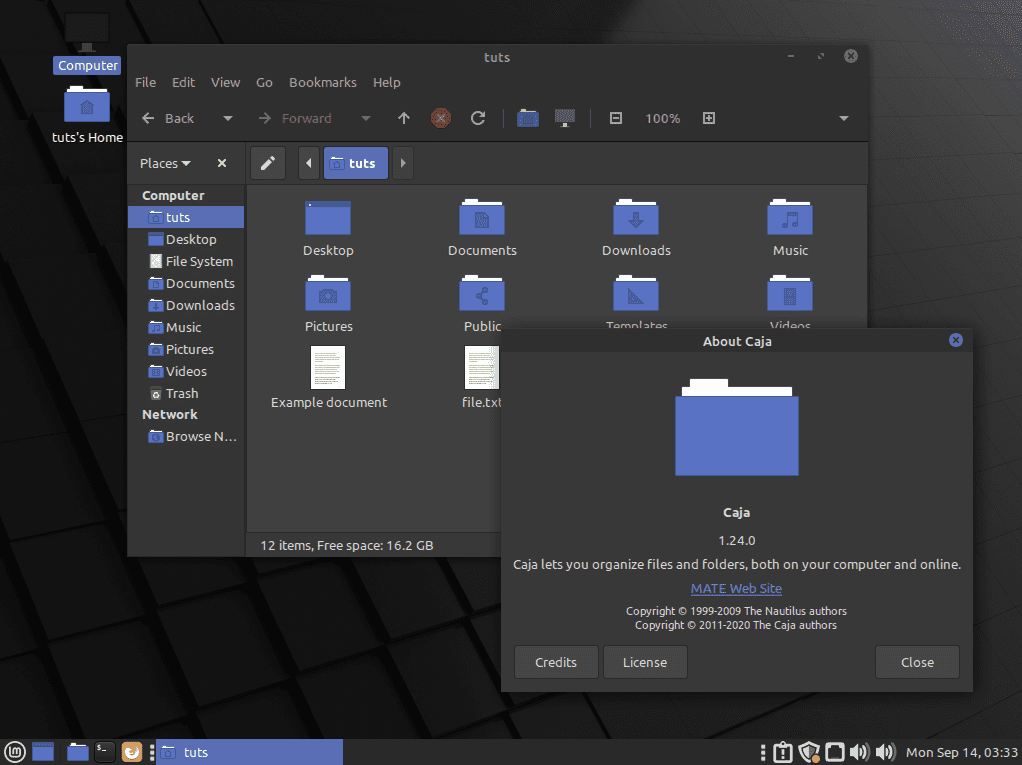Open the Trash from the sidebar

(180, 393)
